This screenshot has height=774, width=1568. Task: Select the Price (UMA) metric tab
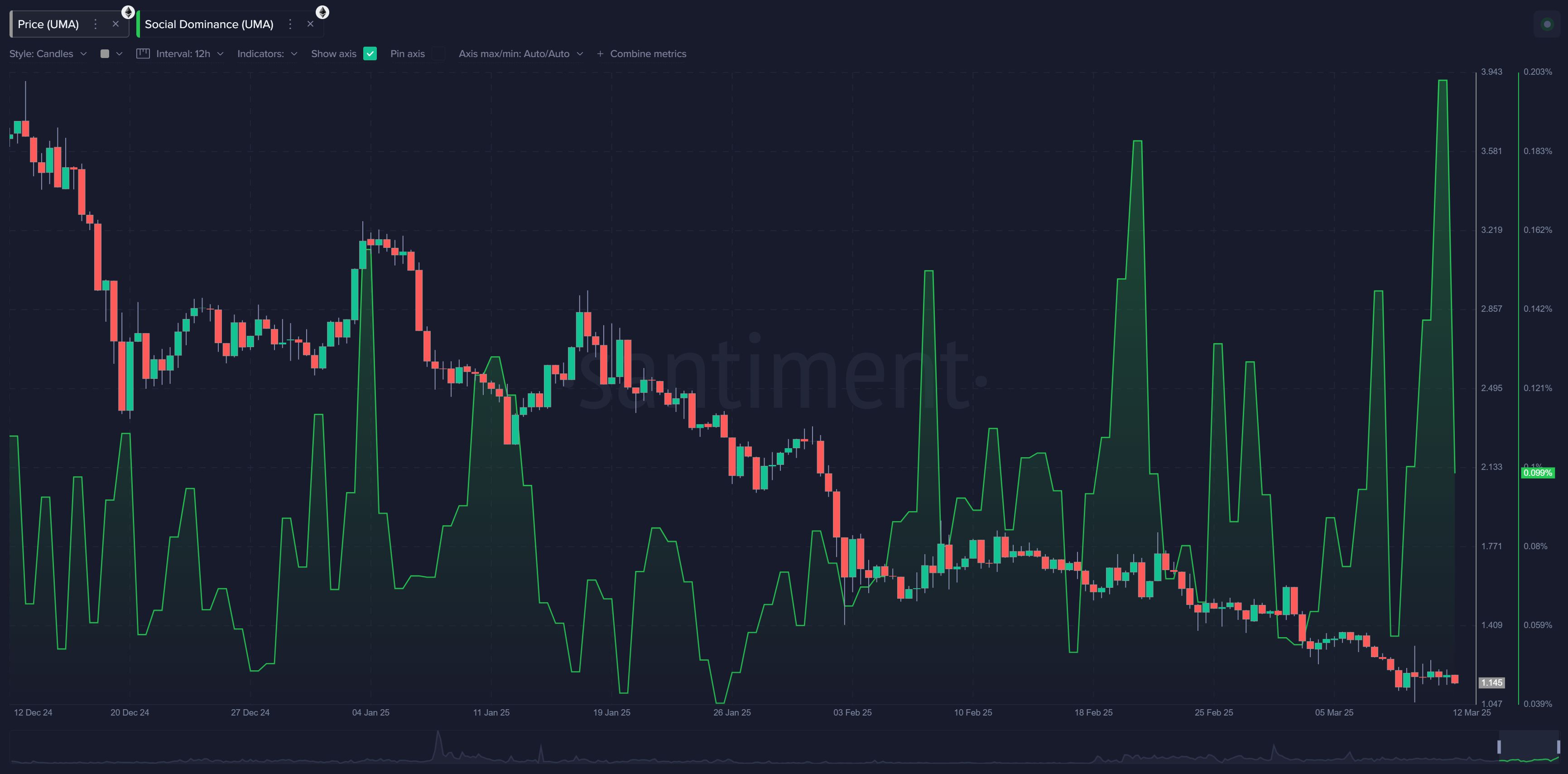(48, 24)
